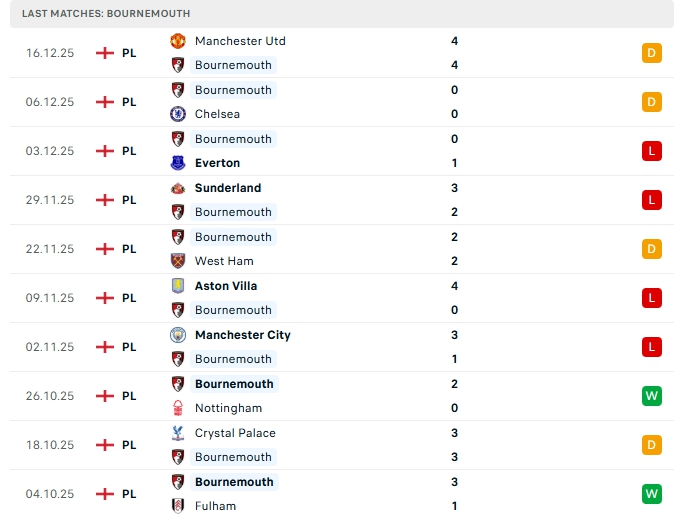Click the Sunderland club crest icon
683x517 pixels.
click(x=178, y=188)
